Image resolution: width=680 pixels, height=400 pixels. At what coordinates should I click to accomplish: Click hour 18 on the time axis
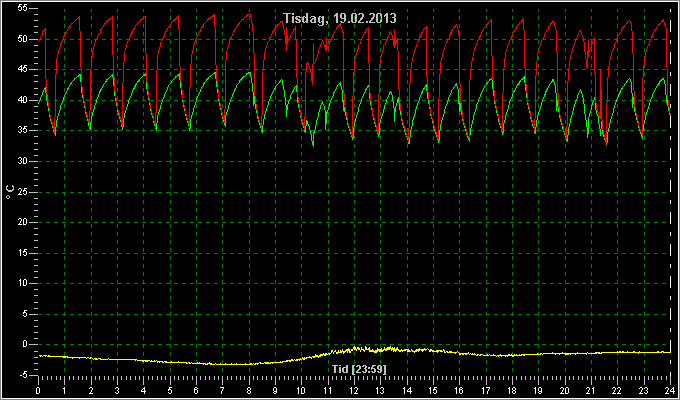(x=512, y=390)
